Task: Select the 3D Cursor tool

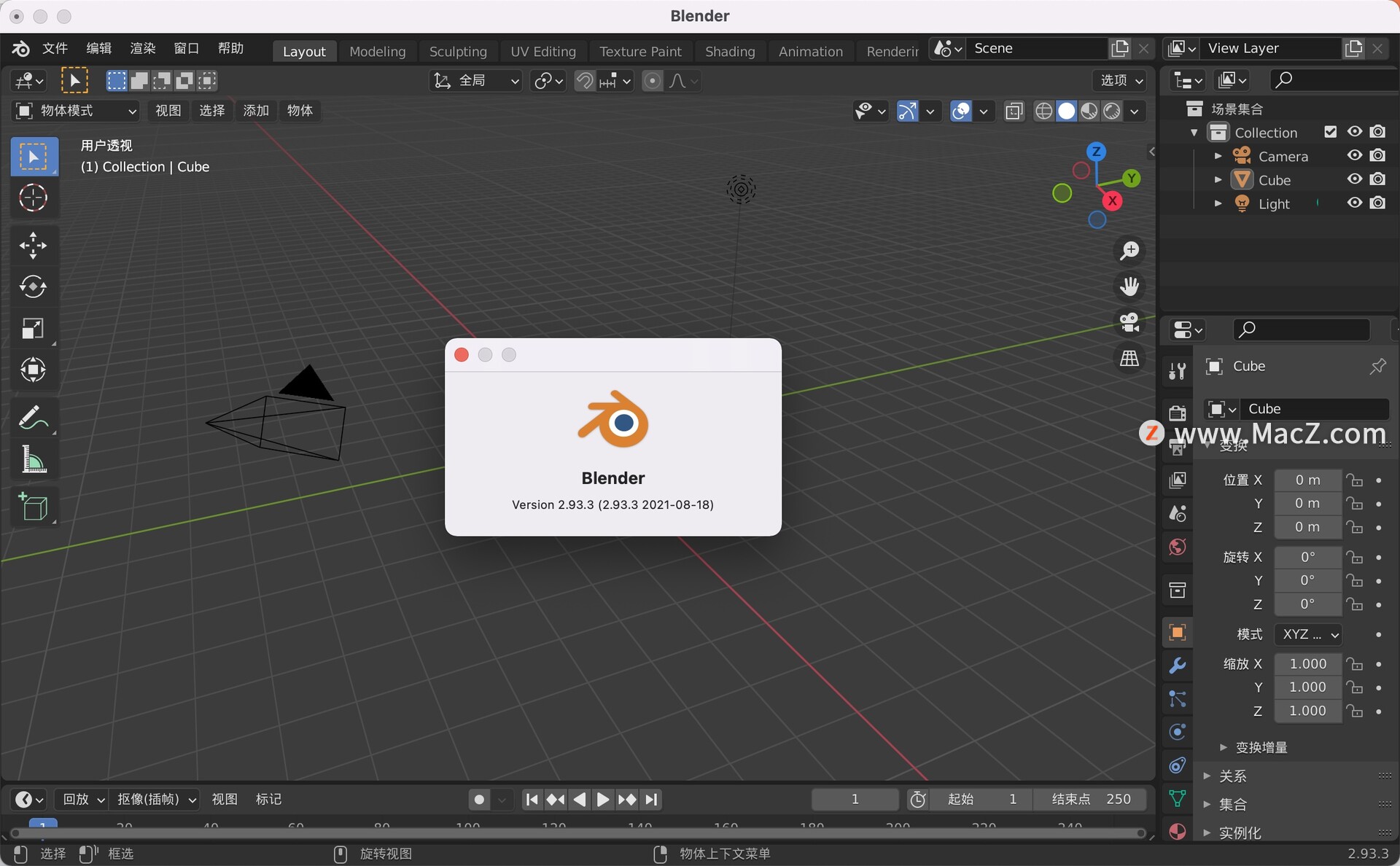Action: coord(34,198)
